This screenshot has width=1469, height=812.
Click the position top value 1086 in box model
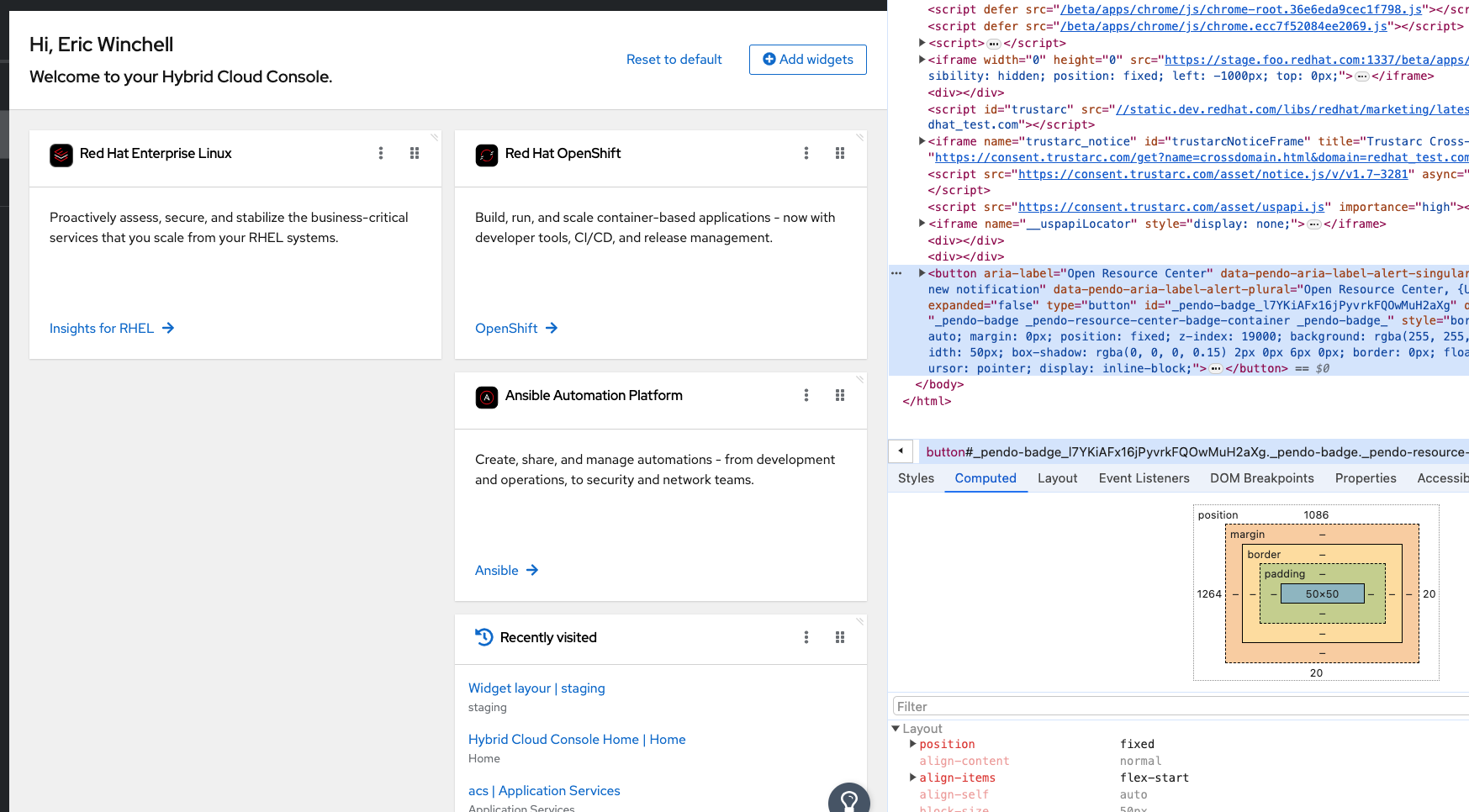pyautogui.click(x=1316, y=514)
